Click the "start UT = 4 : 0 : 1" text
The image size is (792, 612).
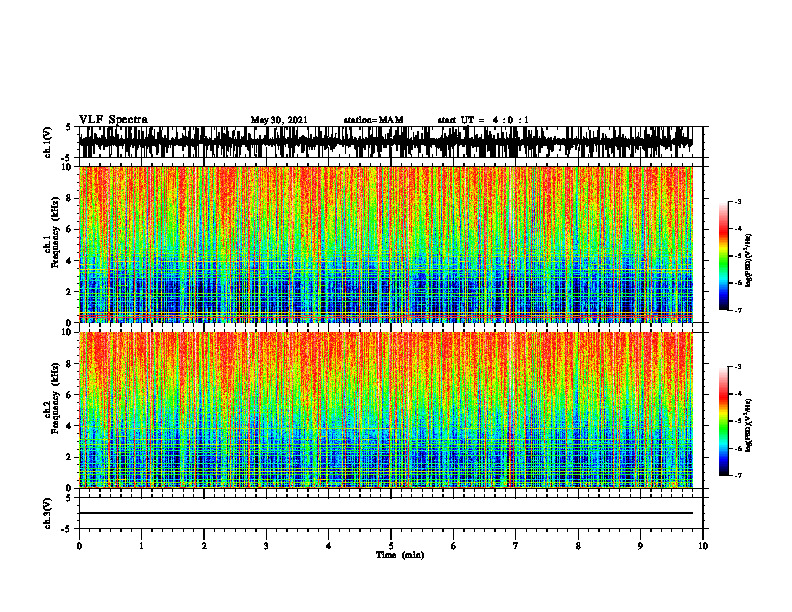pyautogui.click(x=483, y=120)
